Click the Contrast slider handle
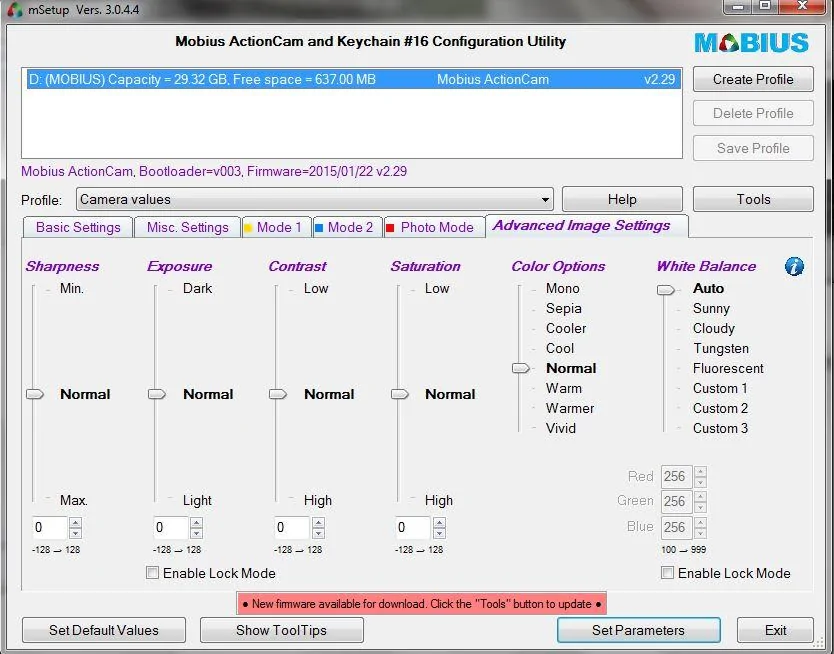 [278, 394]
